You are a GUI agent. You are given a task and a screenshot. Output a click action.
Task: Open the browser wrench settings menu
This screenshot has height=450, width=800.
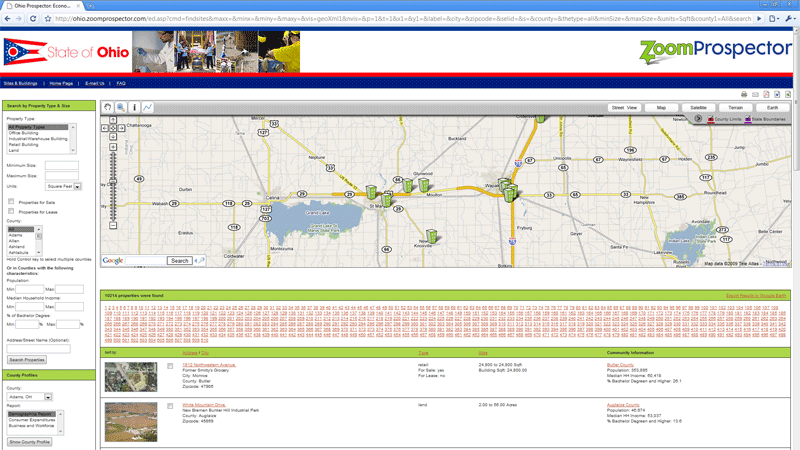[x=790, y=18]
